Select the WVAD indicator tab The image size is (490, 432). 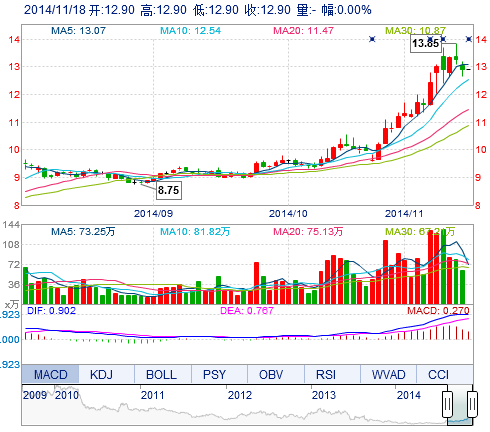pyautogui.click(x=388, y=374)
